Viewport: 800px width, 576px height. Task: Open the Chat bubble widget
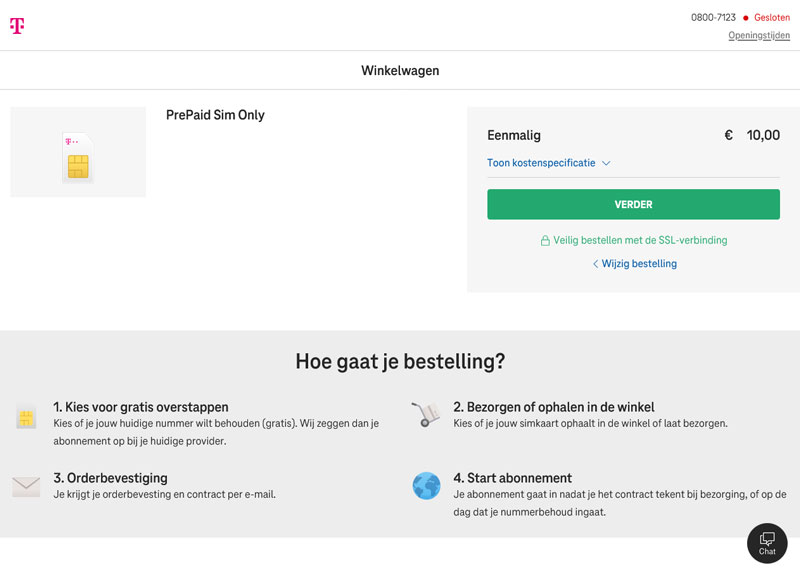[x=767, y=543]
